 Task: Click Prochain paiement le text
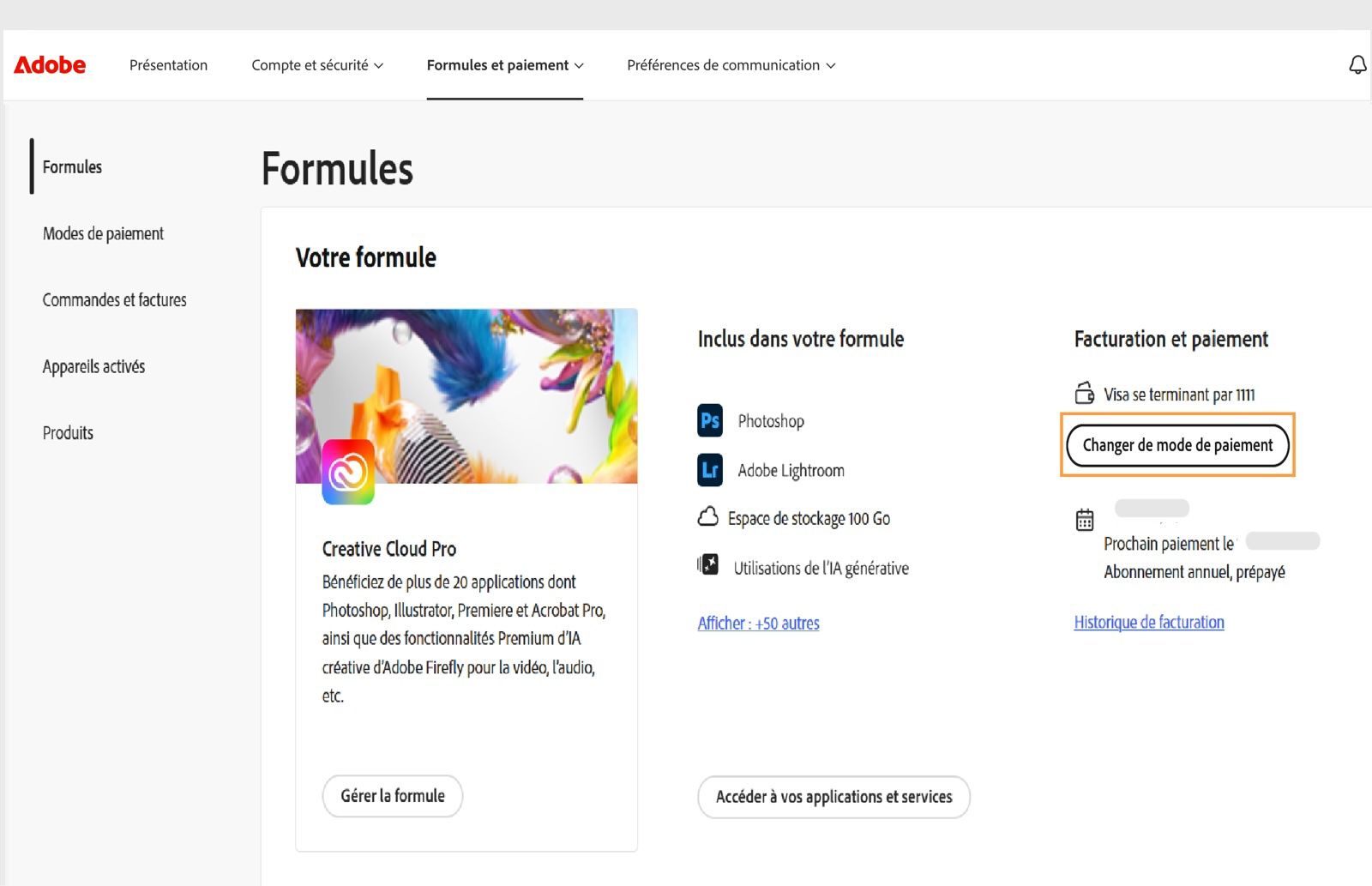pos(1169,544)
